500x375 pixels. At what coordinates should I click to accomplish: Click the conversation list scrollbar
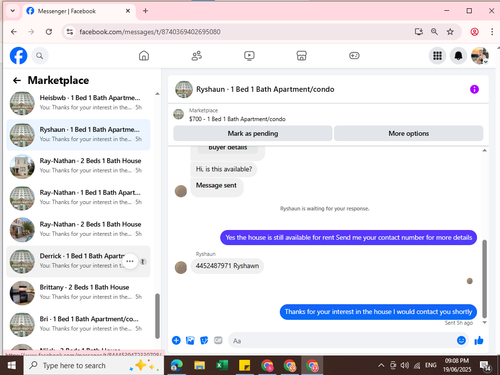[x=157, y=316]
